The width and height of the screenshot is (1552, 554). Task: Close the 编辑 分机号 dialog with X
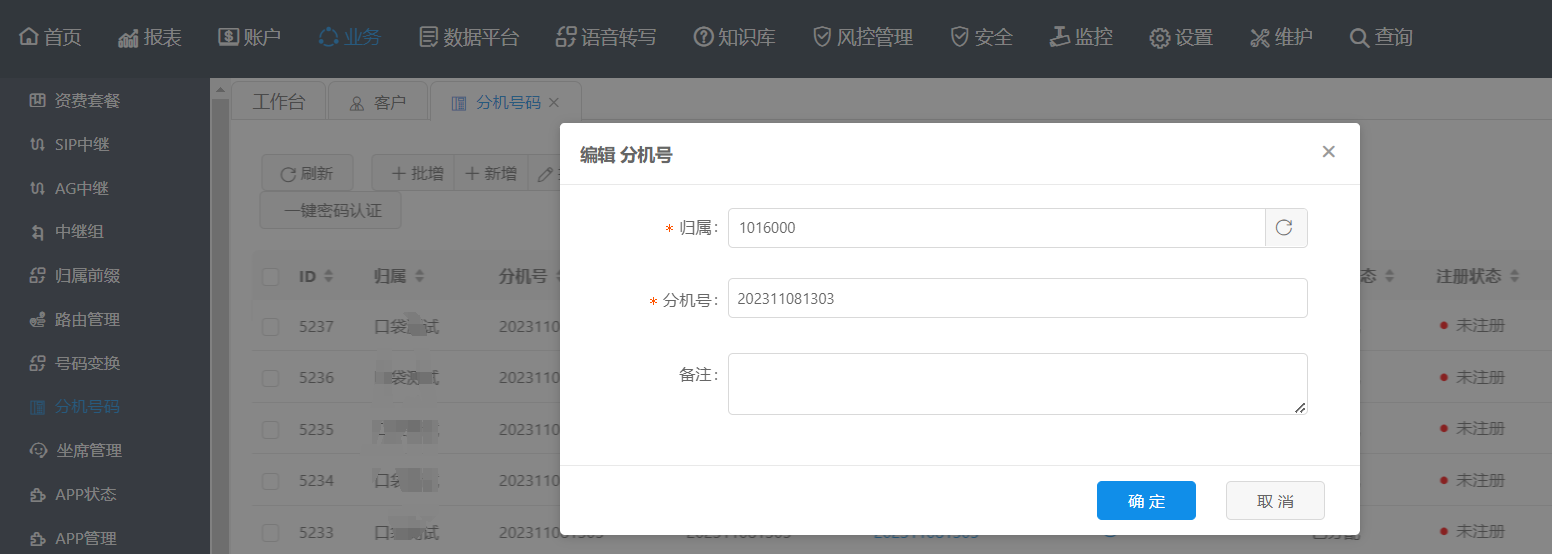click(1328, 152)
